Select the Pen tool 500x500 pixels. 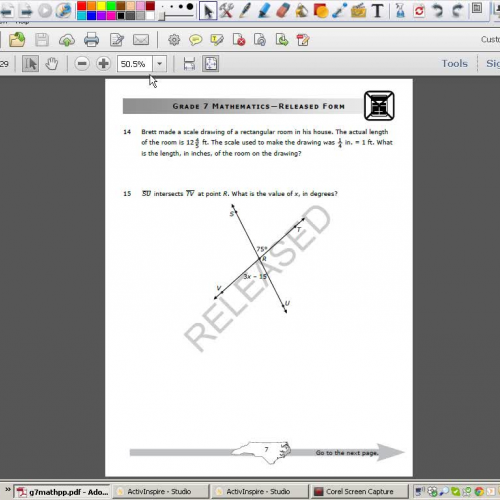click(x=245, y=11)
